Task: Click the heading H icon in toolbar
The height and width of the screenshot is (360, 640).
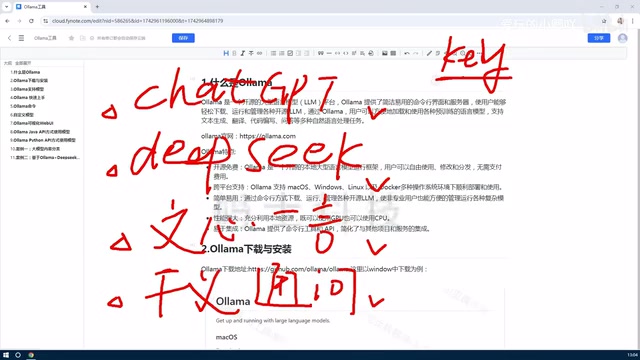Action: click(x=226, y=53)
